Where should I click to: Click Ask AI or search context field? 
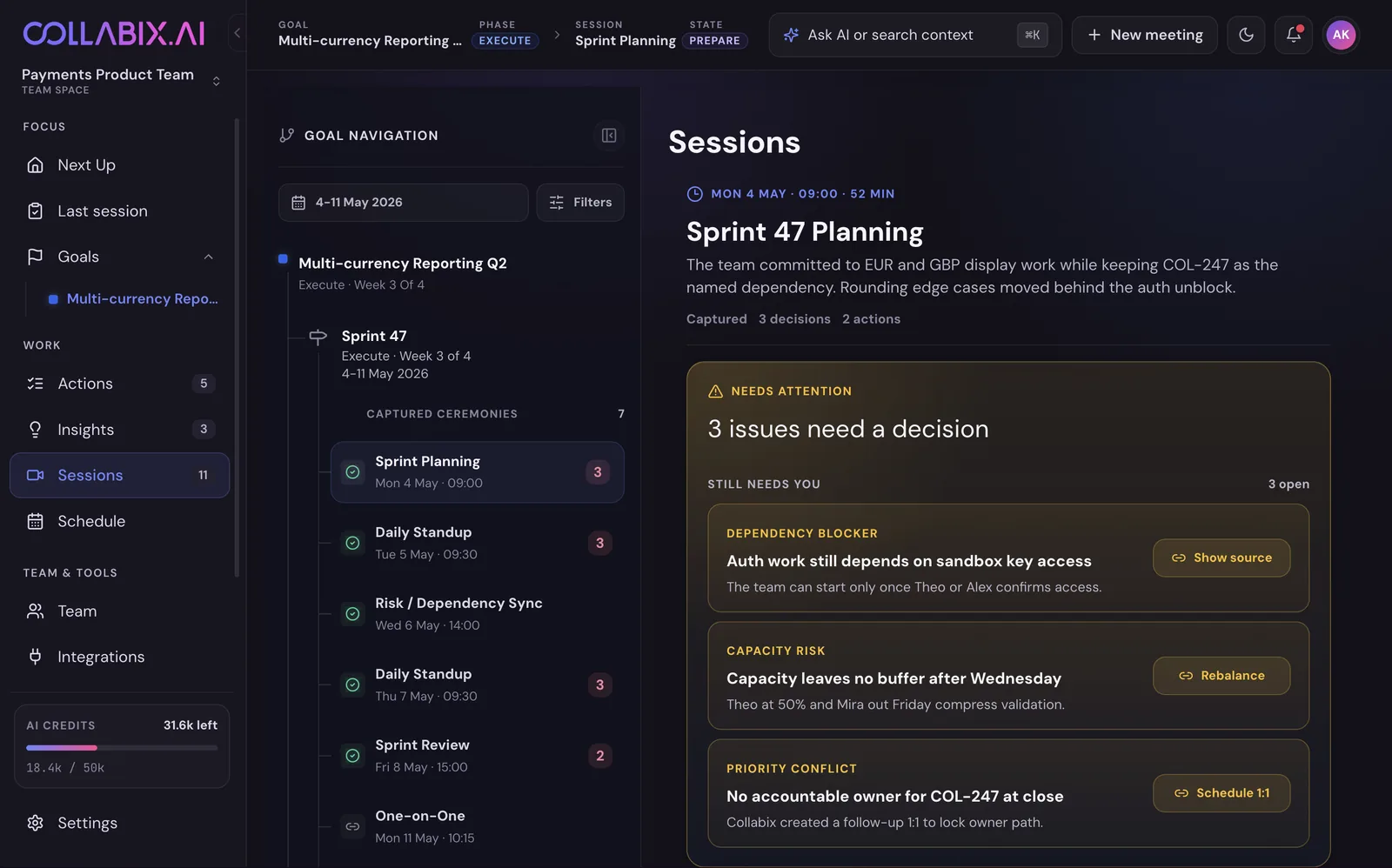[x=914, y=35]
